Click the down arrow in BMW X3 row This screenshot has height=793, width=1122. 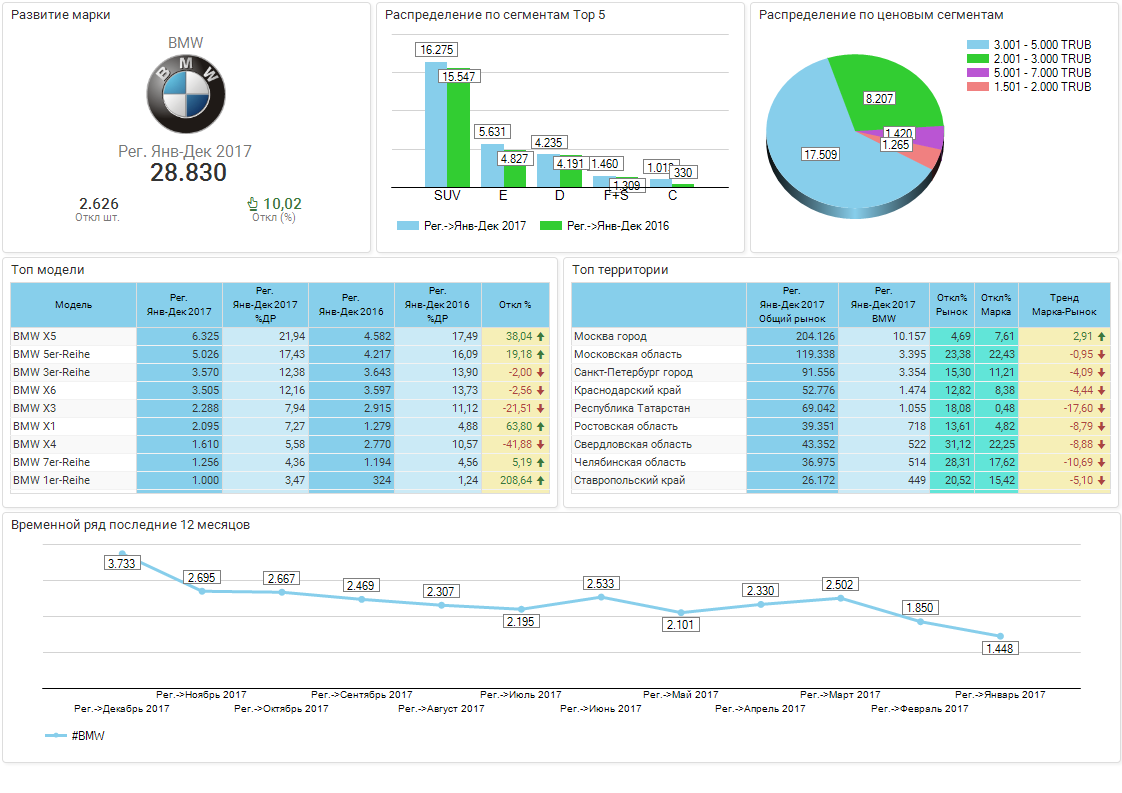click(541, 408)
